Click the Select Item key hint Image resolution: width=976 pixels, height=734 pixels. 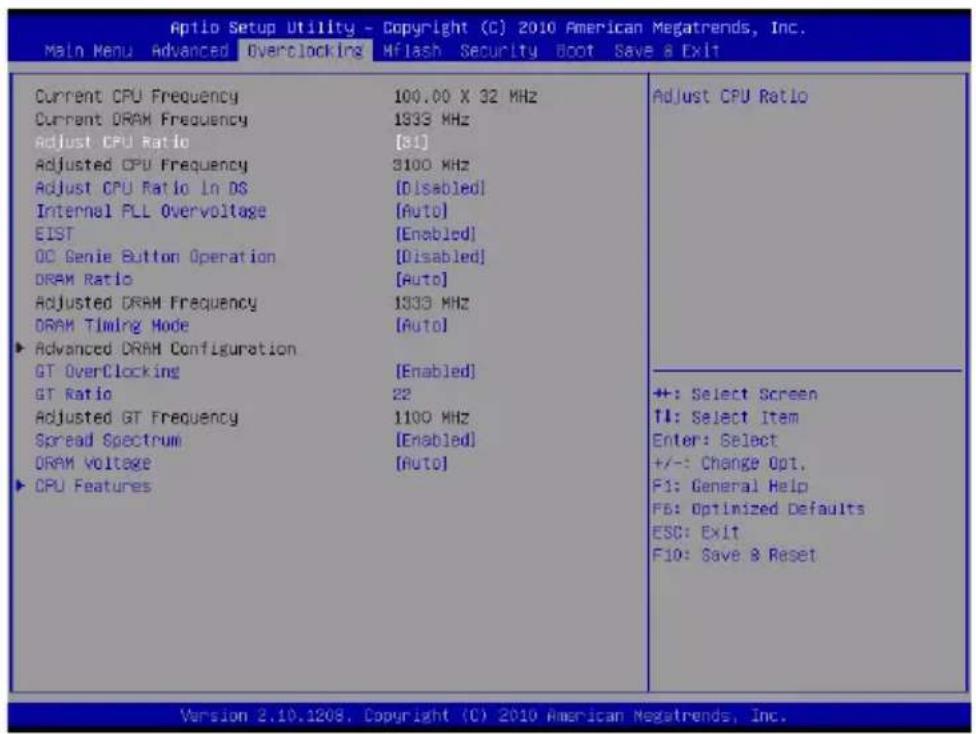(x=725, y=418)
